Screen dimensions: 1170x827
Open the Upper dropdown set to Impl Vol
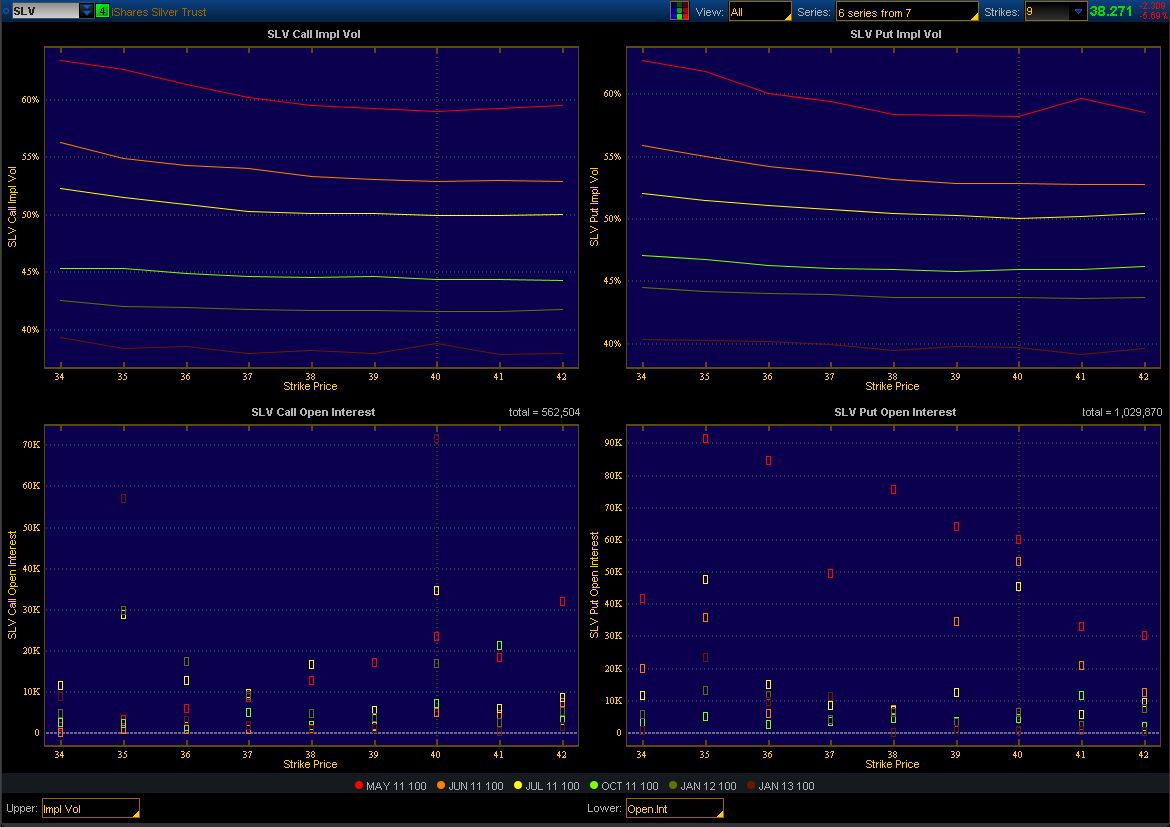[x=90, y=808]
